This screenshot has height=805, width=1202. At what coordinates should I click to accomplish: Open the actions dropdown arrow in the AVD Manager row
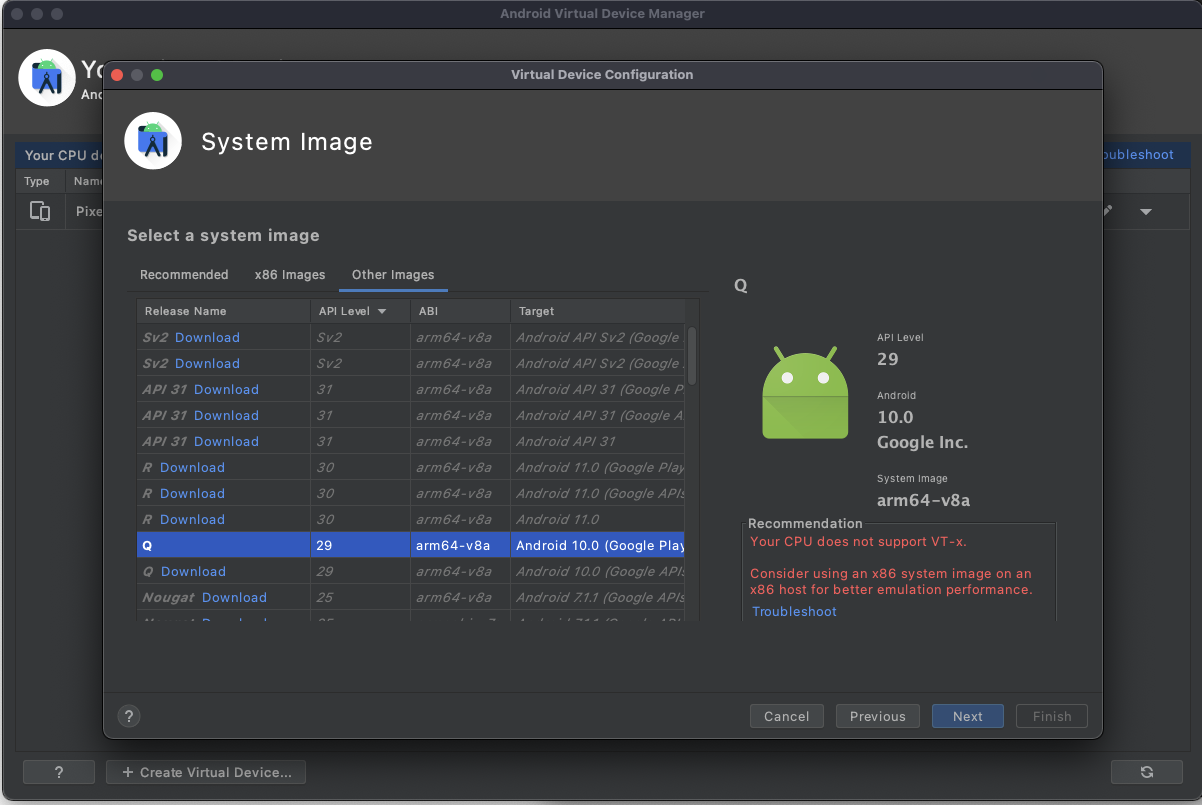click(1146, 212)
